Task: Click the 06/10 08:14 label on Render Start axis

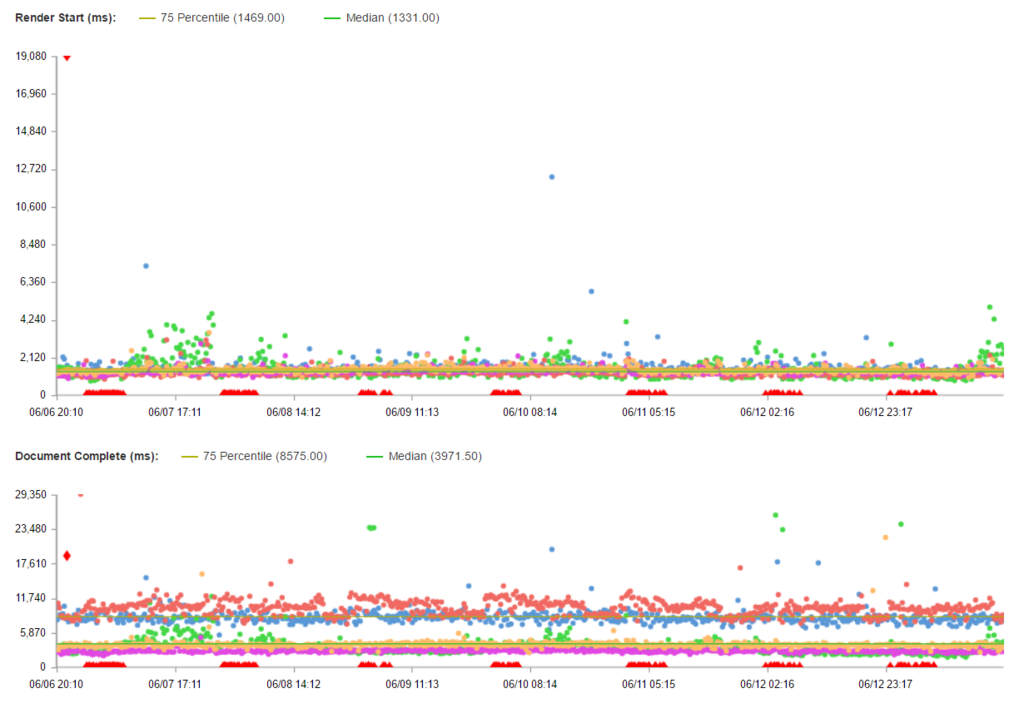Action: [530, 412]
